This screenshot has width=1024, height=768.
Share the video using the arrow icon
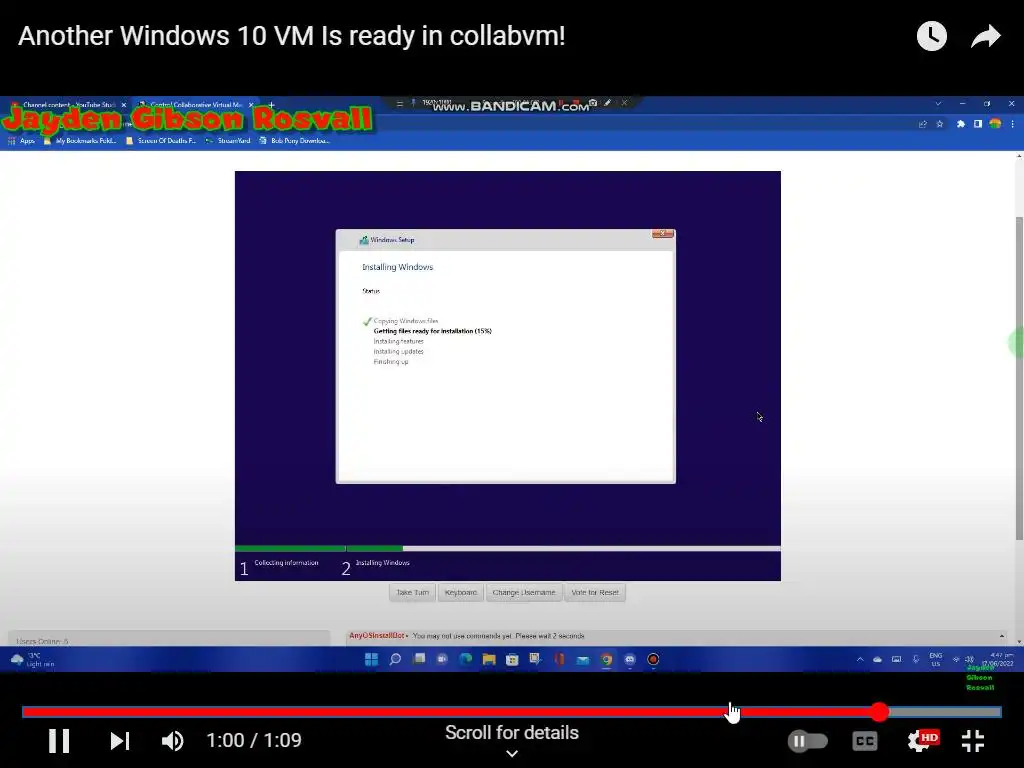click(x=985, y=36)
